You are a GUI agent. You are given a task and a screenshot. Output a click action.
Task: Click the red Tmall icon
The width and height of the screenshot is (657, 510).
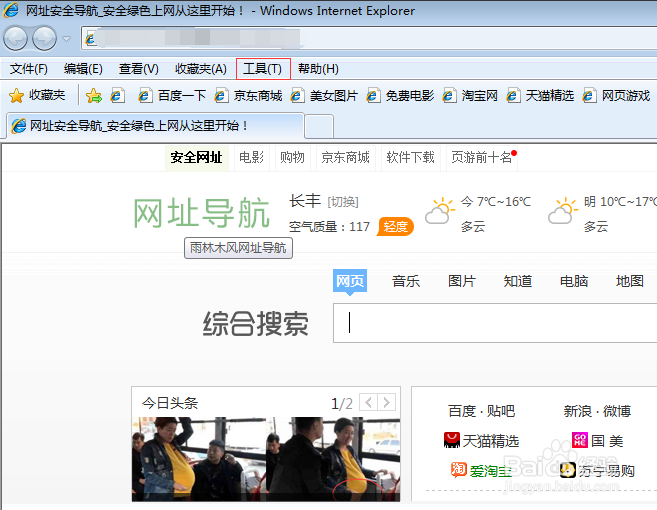452,440
